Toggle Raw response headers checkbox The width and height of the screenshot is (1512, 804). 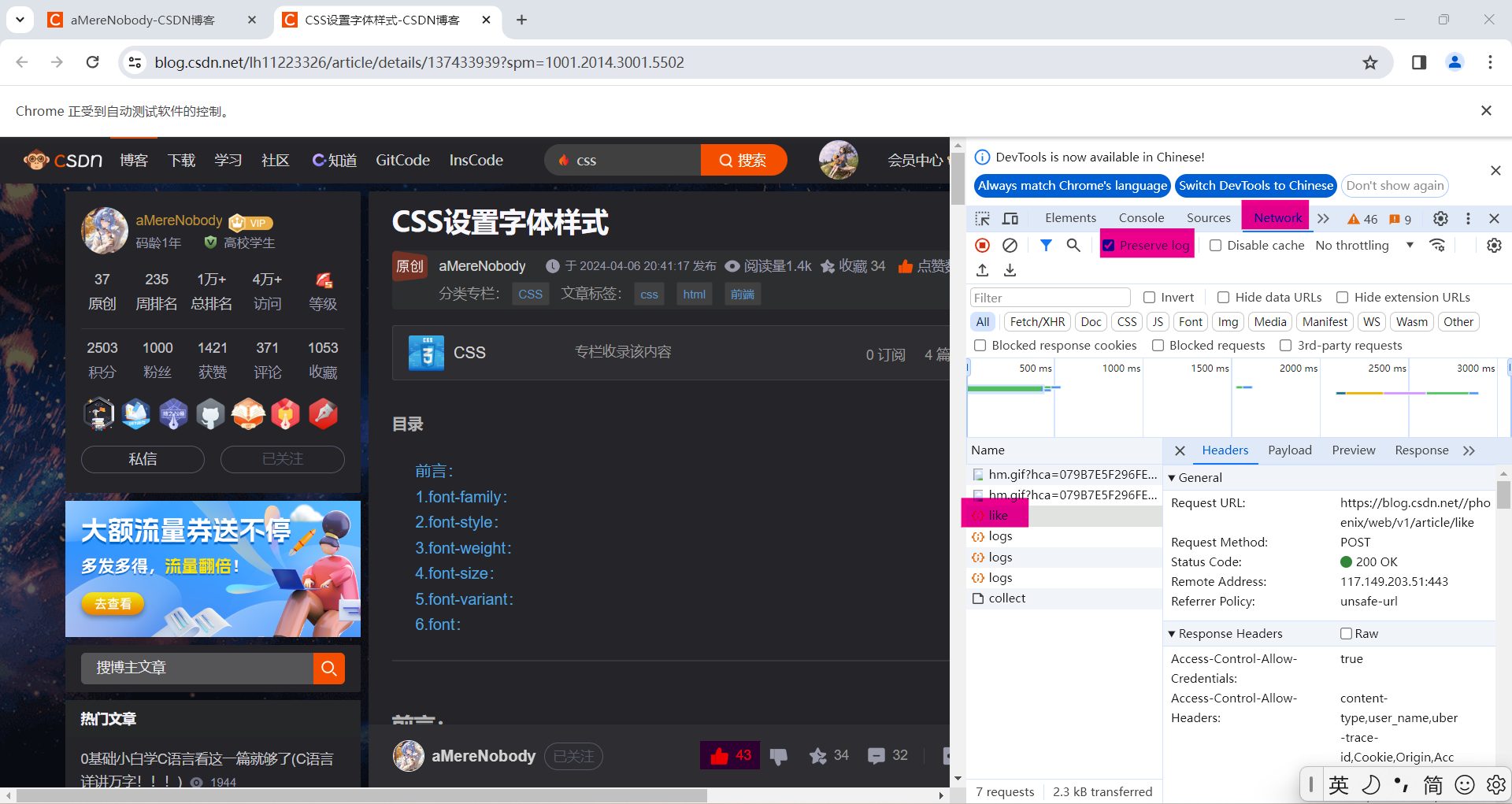[1347, 634]
